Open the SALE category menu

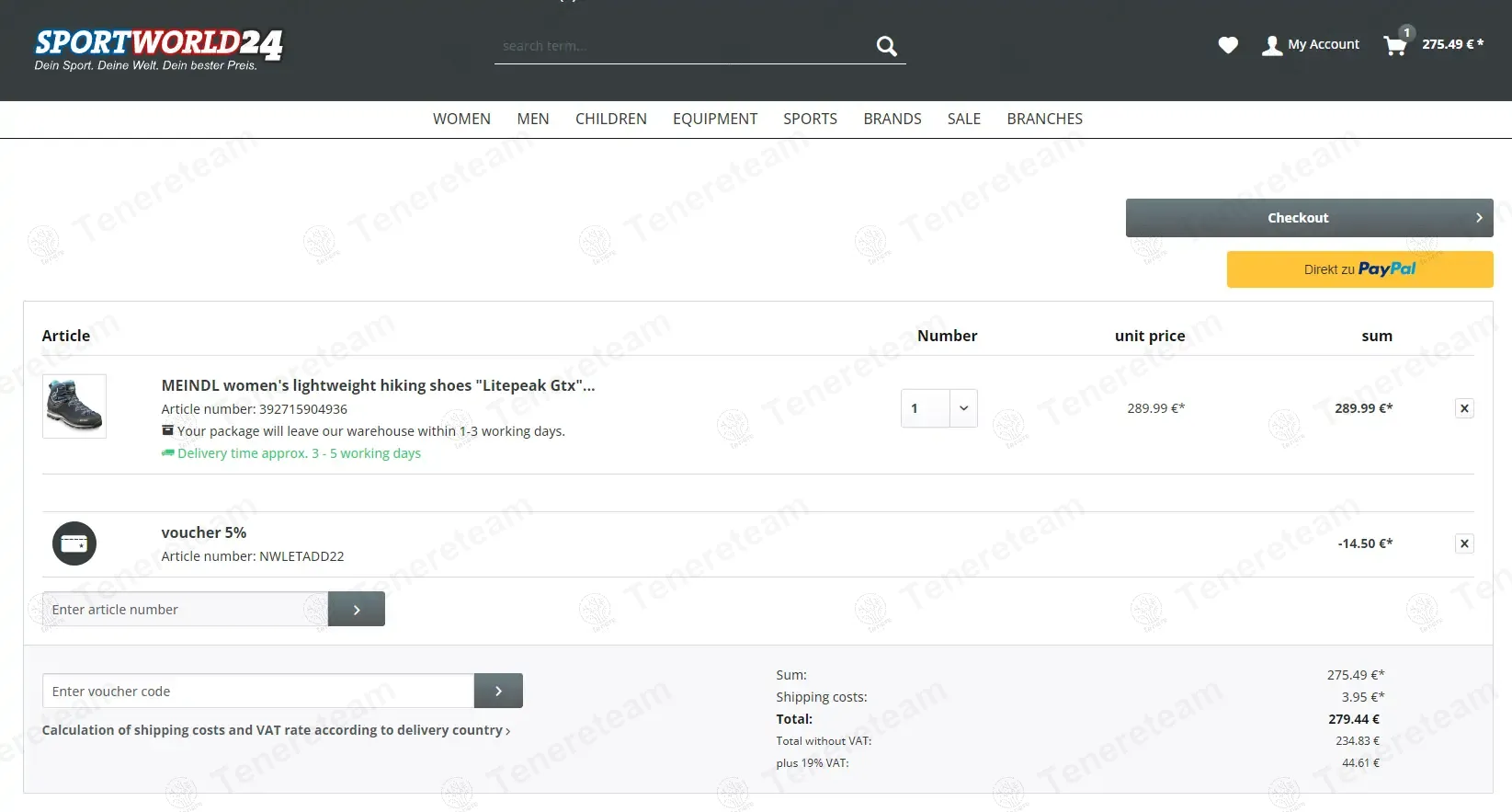[x=964, y=119]
